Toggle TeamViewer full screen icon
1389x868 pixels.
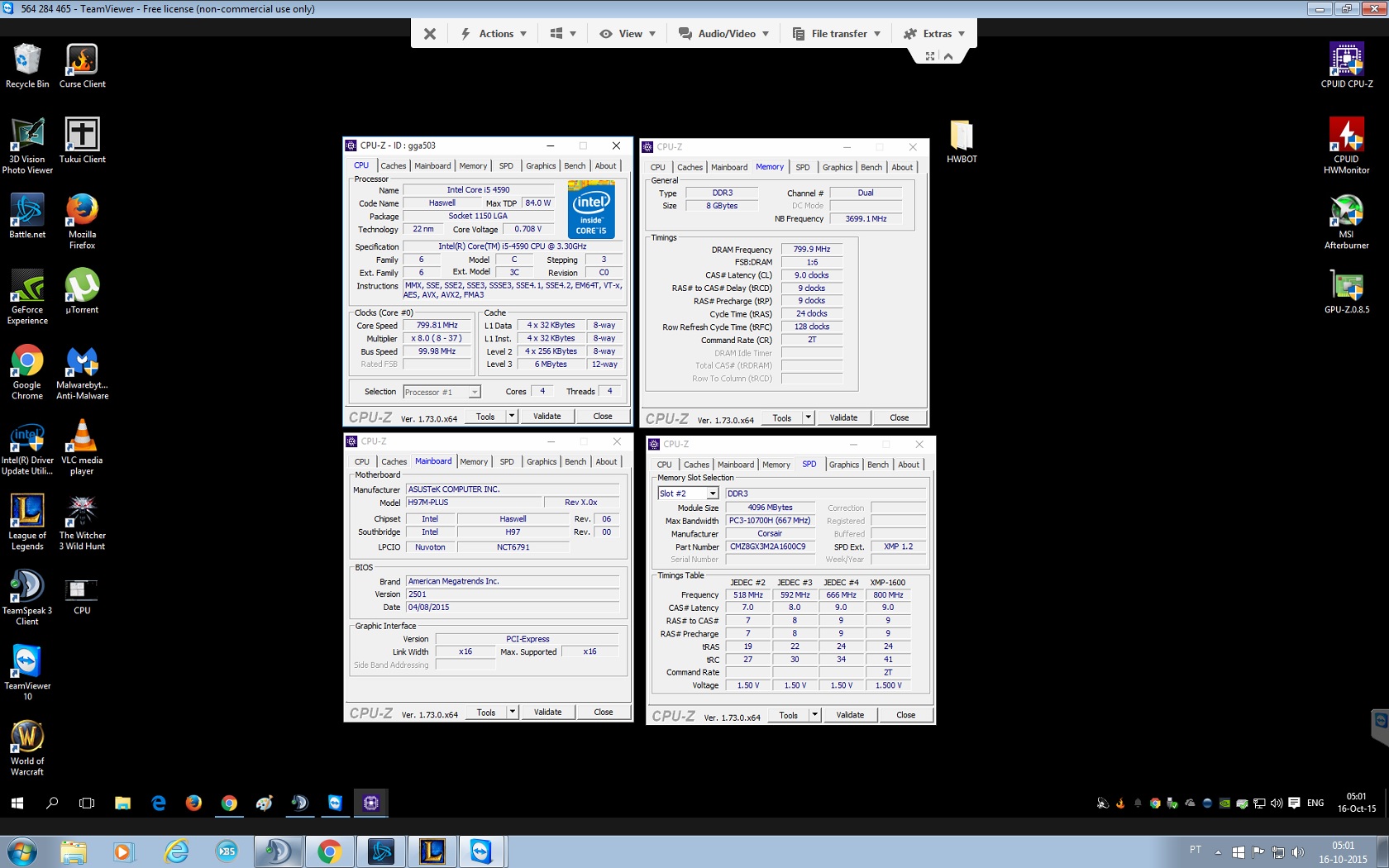click(930, 56)
